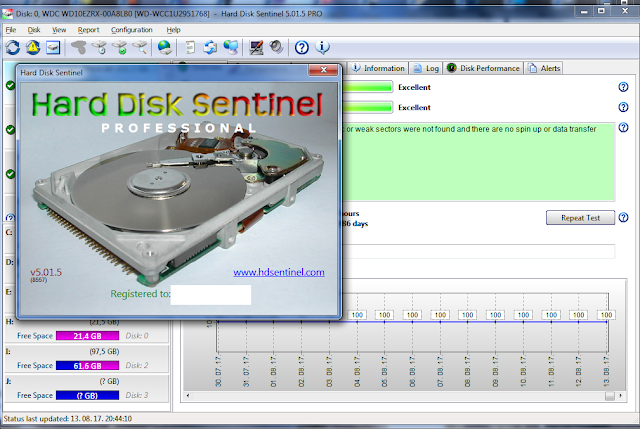Viewport: 640px width, 429px height.
Task: Click the disk with magnifying glass icon
Action: (140, 48)
